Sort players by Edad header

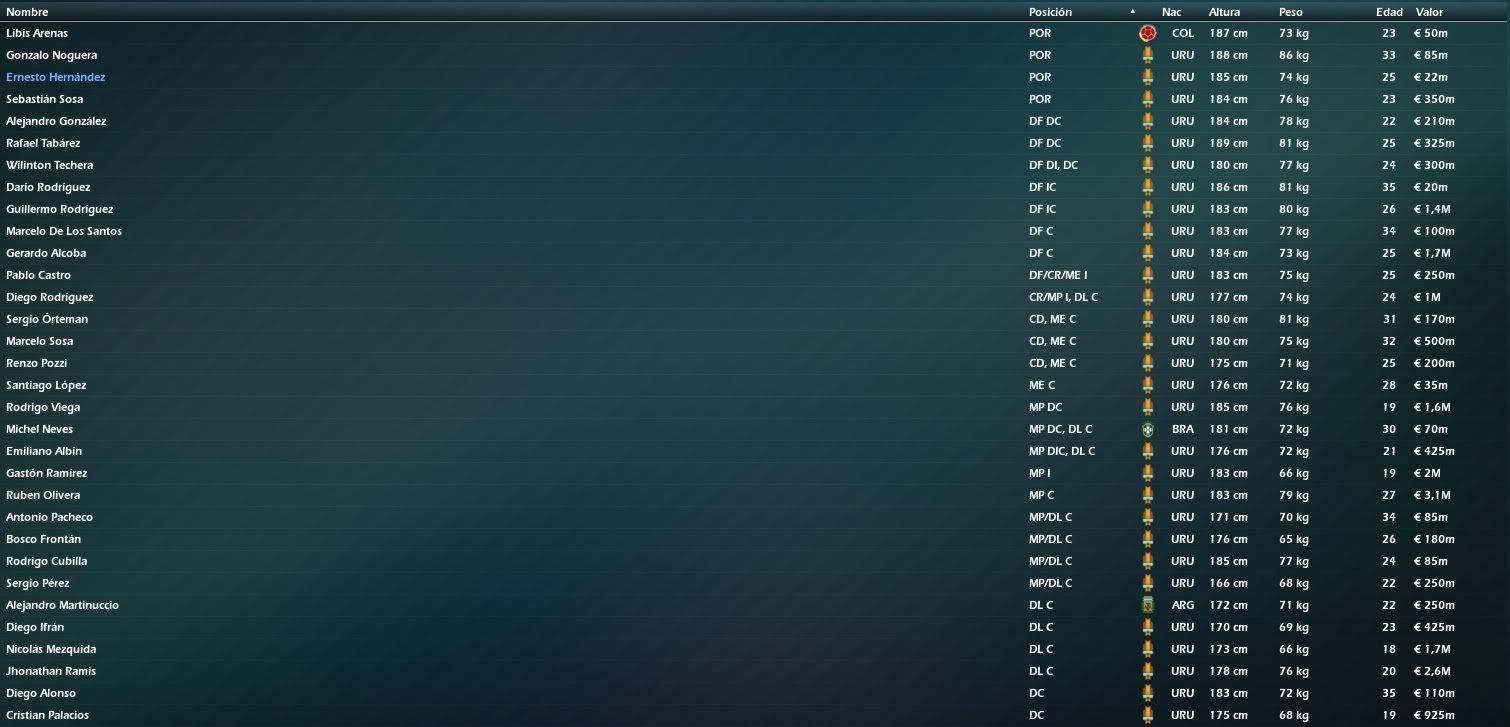(1389, 12)
